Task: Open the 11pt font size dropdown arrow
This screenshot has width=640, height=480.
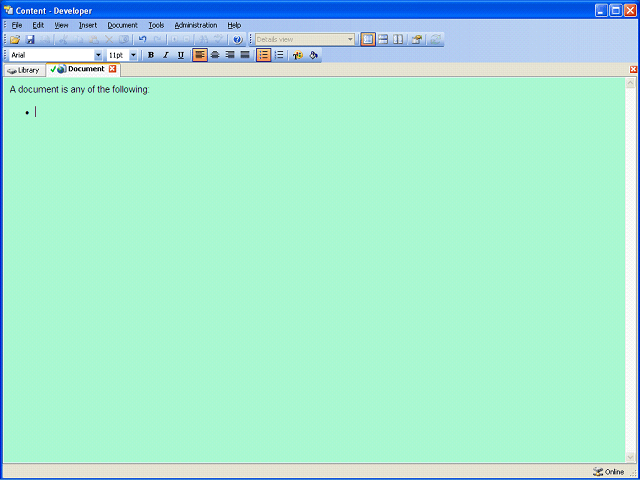Action: tap(133, 55)
